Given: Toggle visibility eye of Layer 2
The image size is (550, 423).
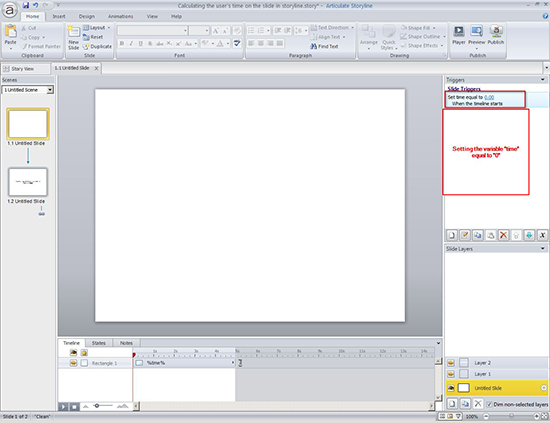Looking at the screenshot, I should (x=451, y=363).
